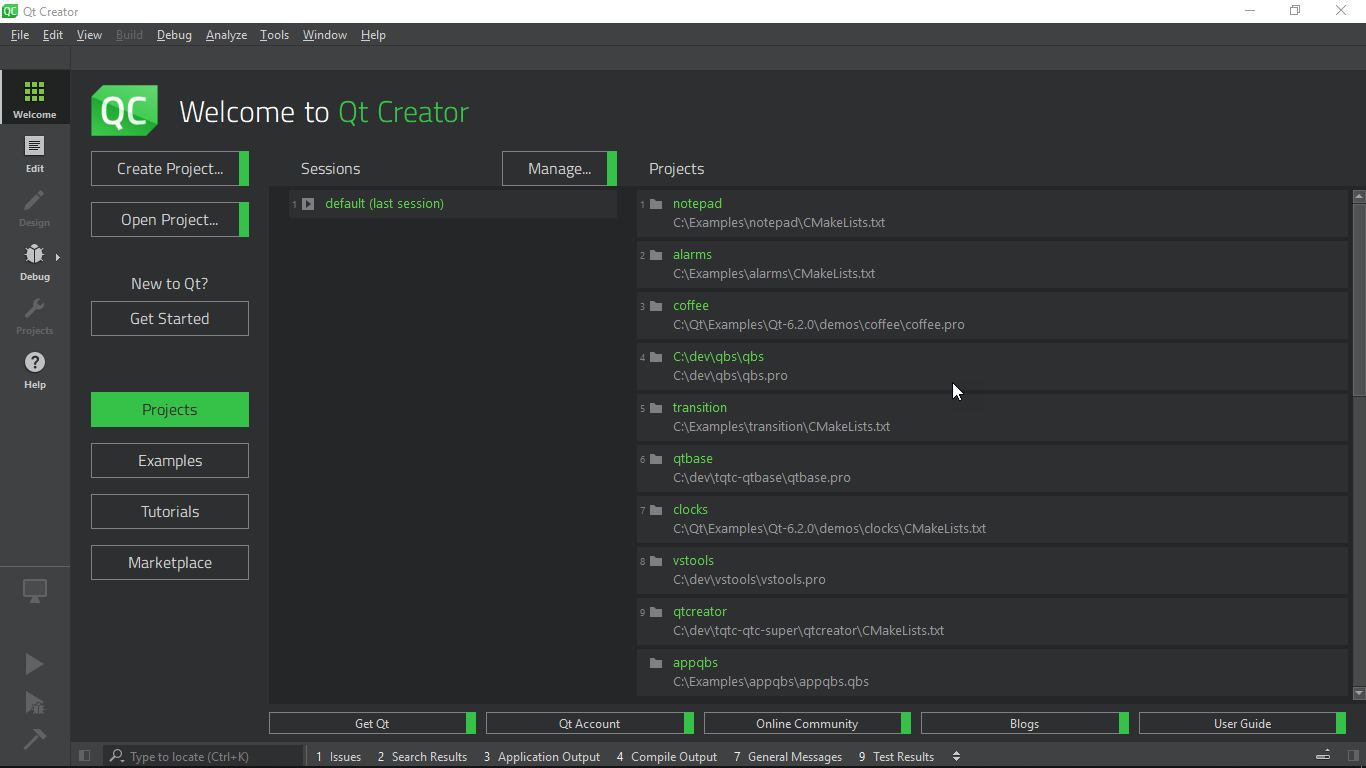Click the Welcome mode grid icon
The width and height of the screenshot is (1366, 768).
point(35,93)
